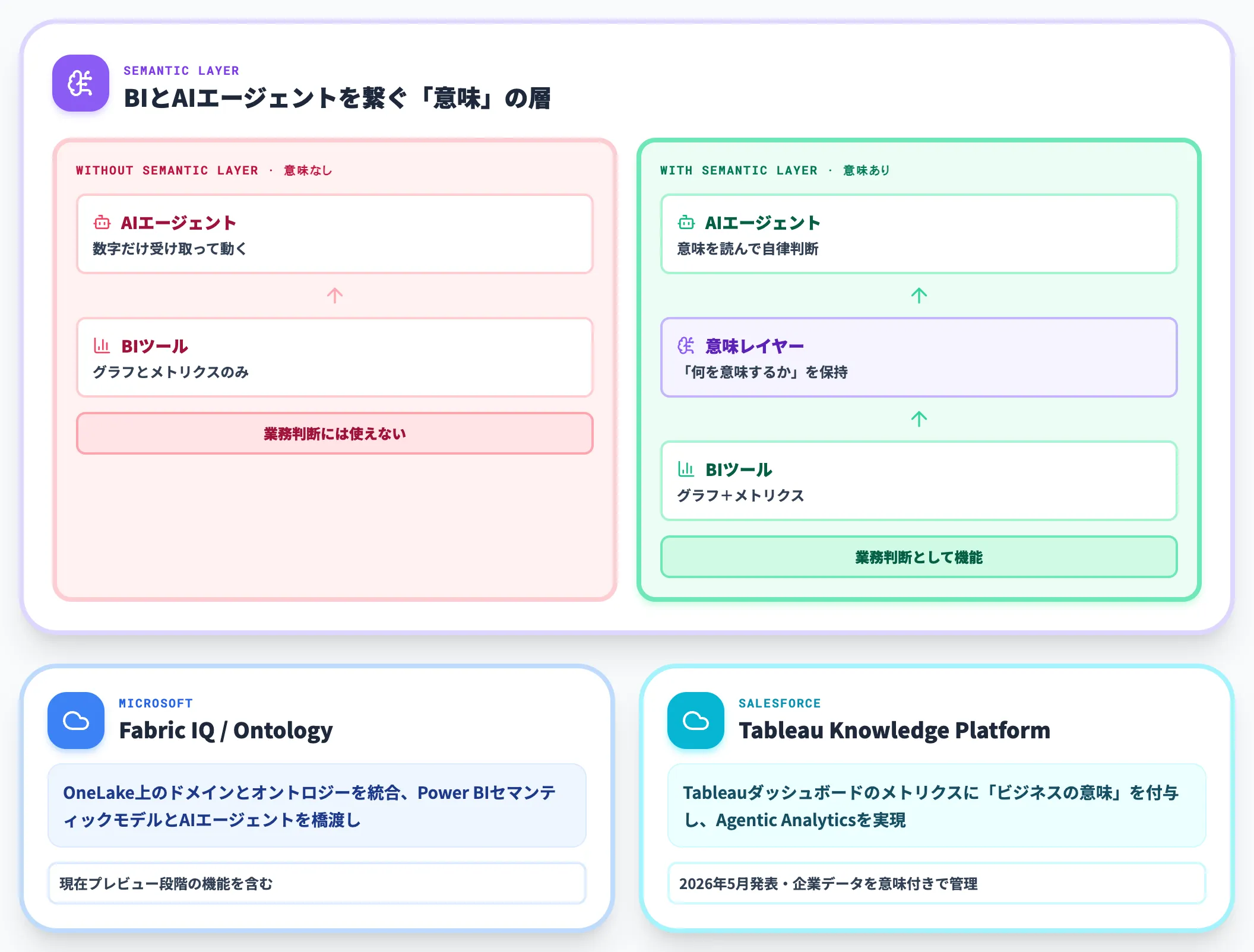Image resolution: width=1254 pixels, height=952 pixels.
Task: Click the green robot icon in the 意味あり panel
Action: 686,223
